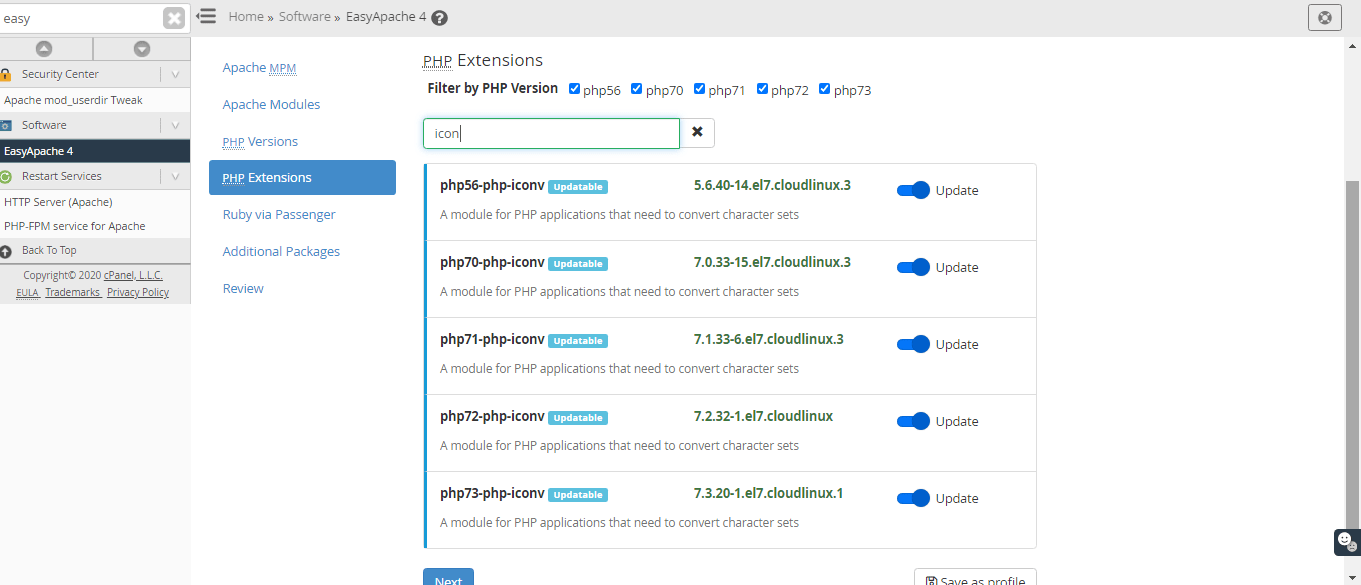
Task: Type in the extension search field
Action: click(550, 132)
